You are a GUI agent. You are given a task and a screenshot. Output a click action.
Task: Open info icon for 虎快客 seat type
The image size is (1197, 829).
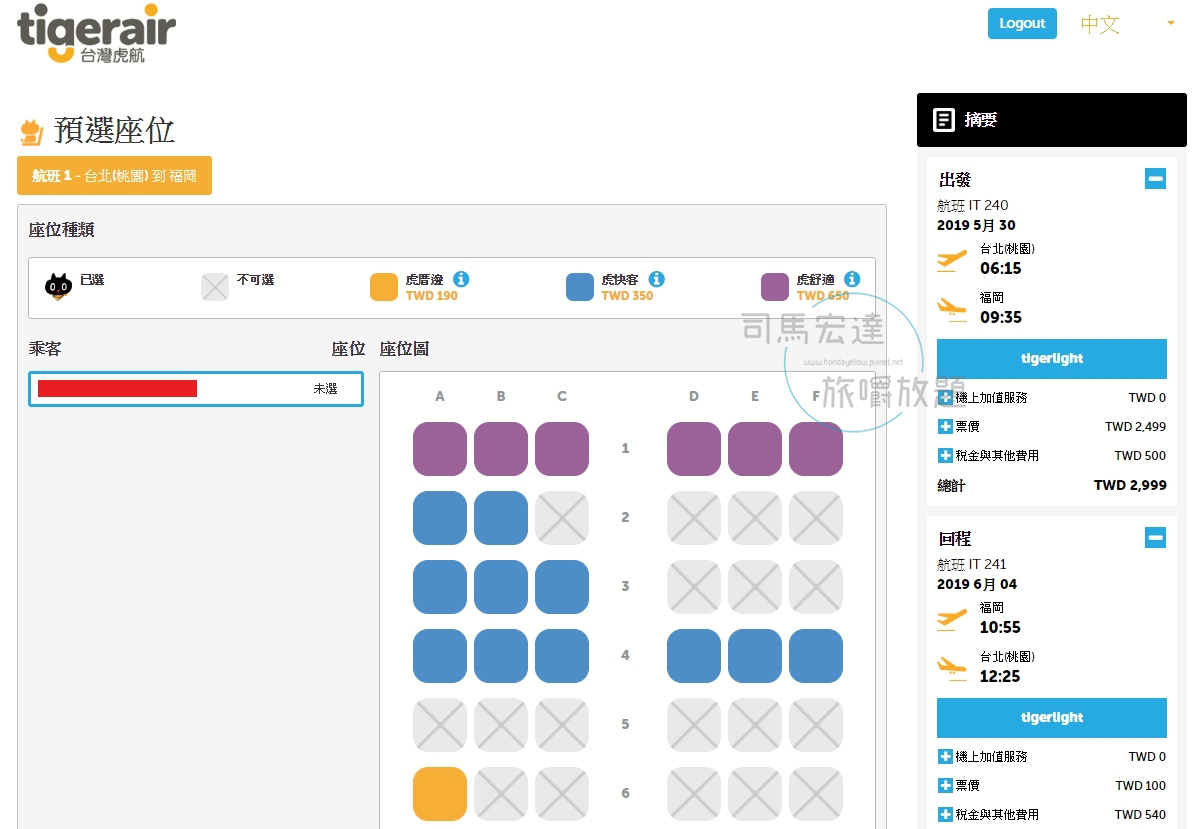[657, 279]
